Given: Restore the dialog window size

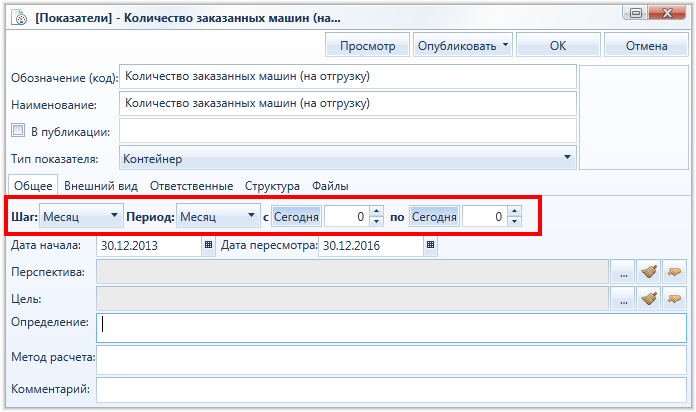Looking at the screenshot, I should pos(636,13).
